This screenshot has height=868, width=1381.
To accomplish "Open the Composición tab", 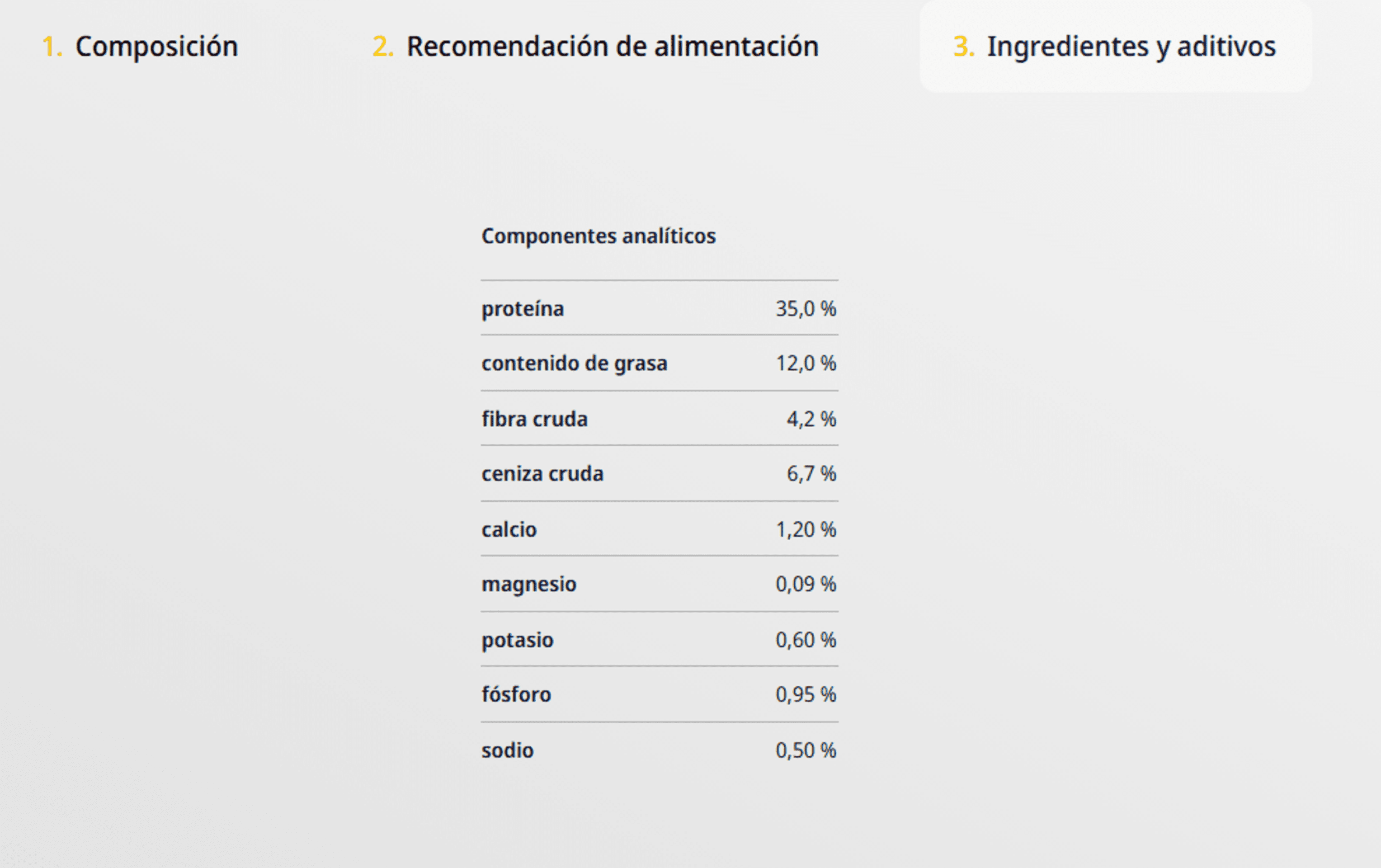I will 140,47.
